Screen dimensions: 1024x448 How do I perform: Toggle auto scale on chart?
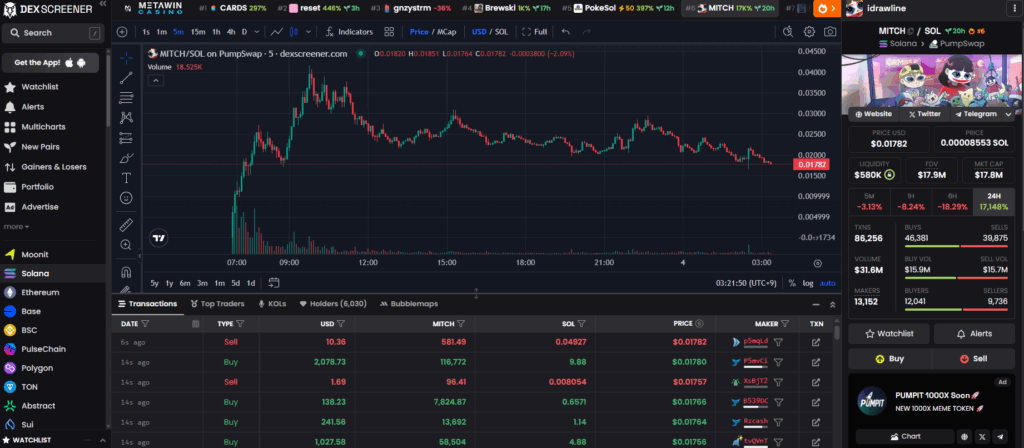tap(827, 283)
